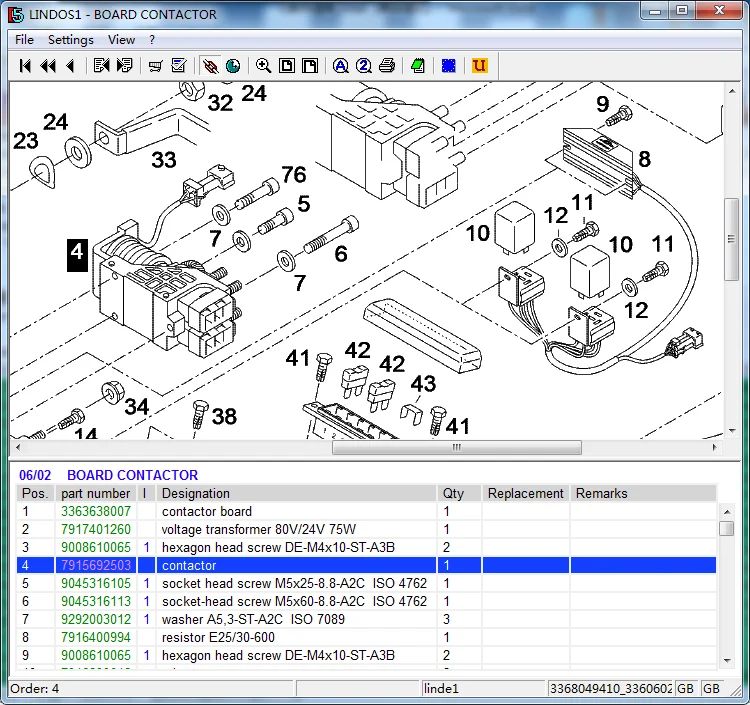Click the shopping cart order icon
The width and height of the screenshot is (750, 705).
coord(155,66)
